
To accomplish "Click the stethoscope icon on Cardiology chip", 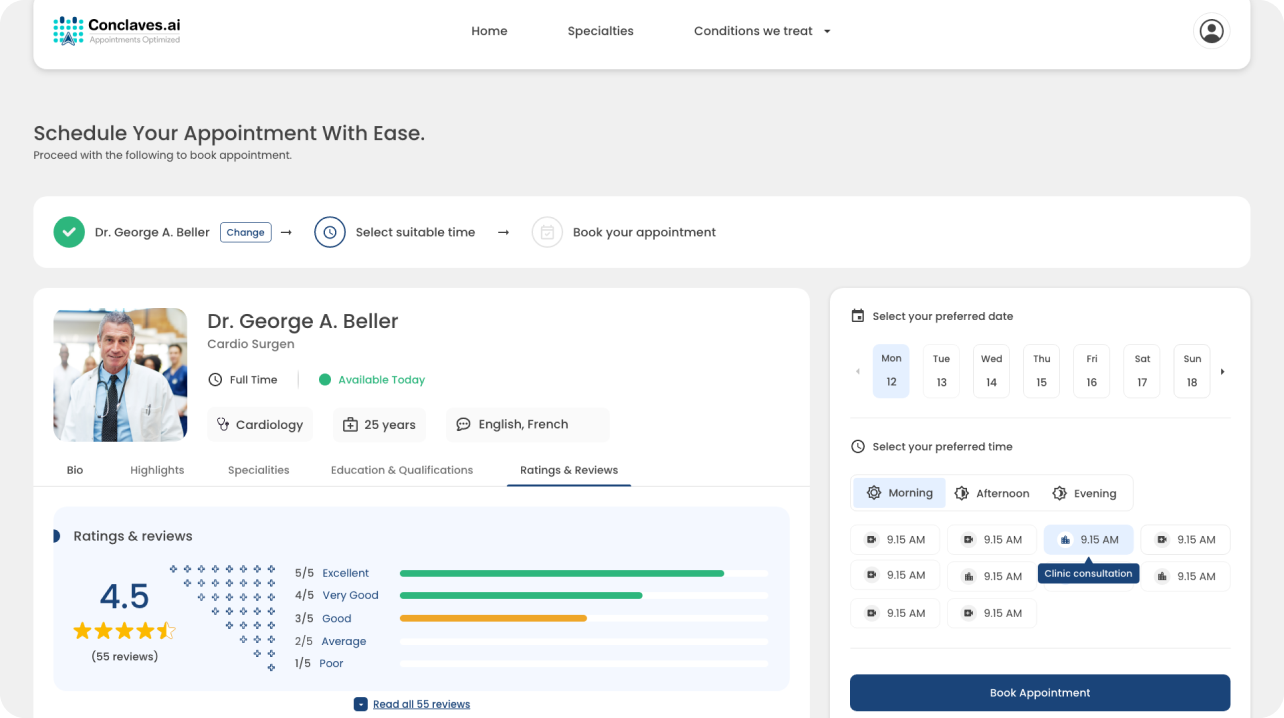I will tap(223, 425).
